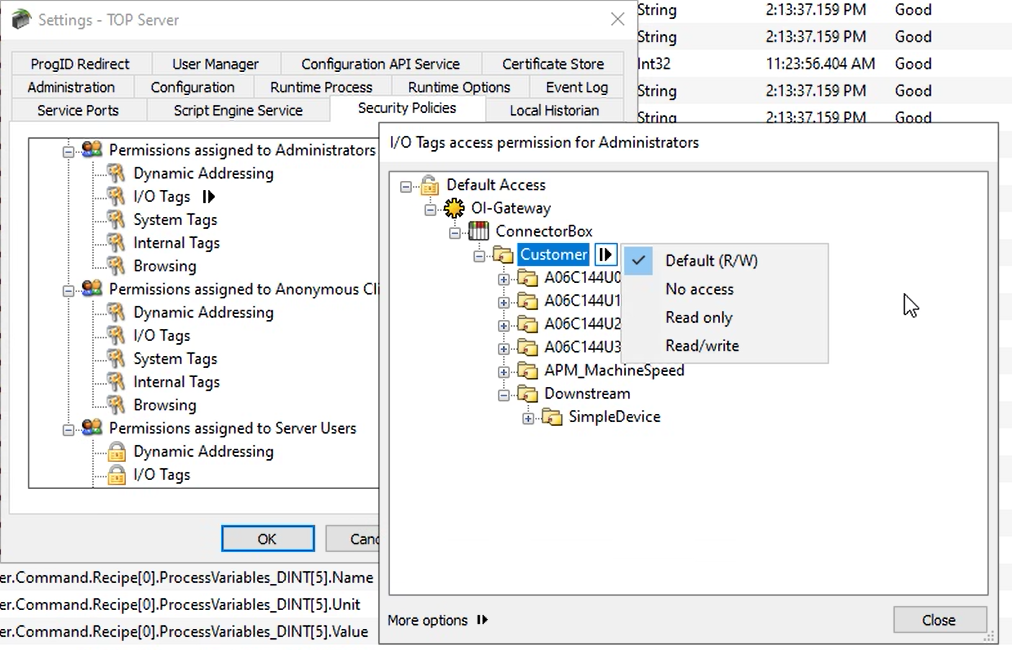Image resolution: width=1012 pixels, height=650 pixels.
Task: Collapse the Downstream folder node
Action: point(504,395)
